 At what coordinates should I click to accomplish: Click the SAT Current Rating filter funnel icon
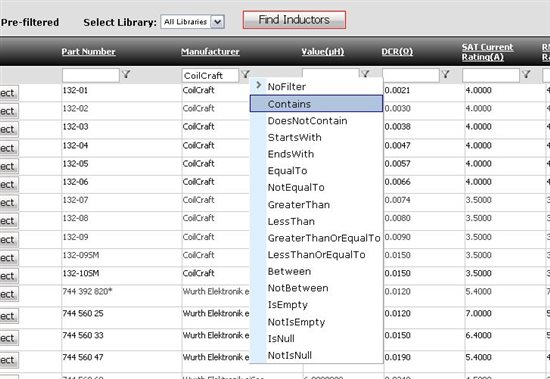tap(526, 74)
